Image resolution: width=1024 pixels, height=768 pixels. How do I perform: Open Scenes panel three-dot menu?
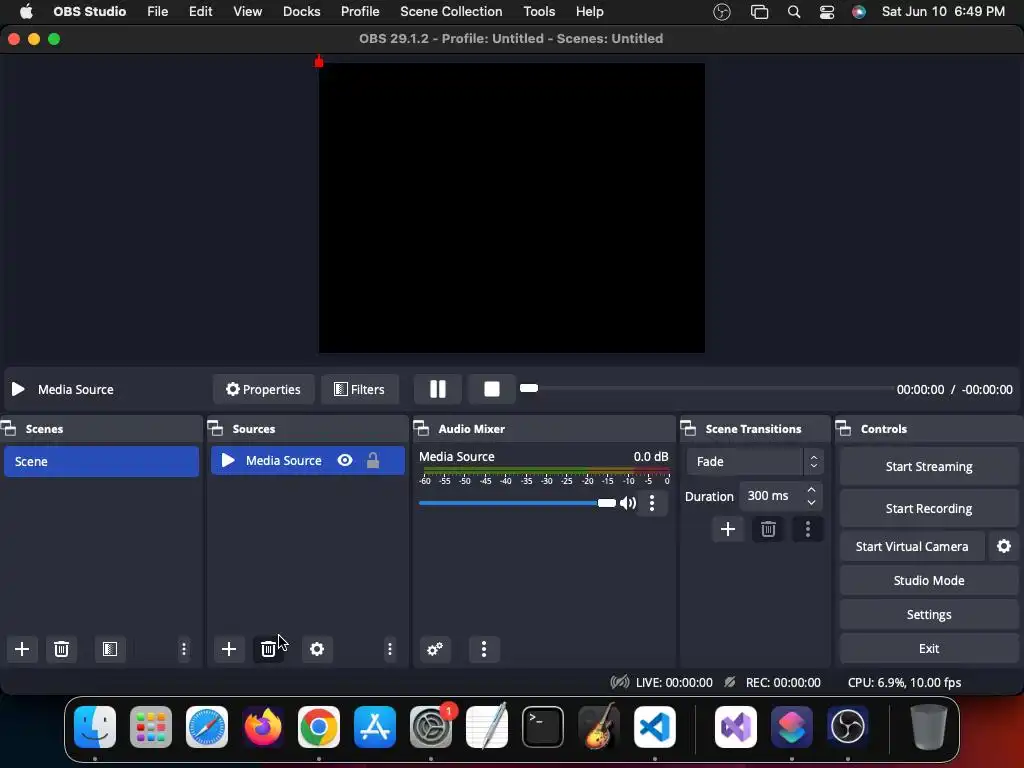[x=184, y=648]
